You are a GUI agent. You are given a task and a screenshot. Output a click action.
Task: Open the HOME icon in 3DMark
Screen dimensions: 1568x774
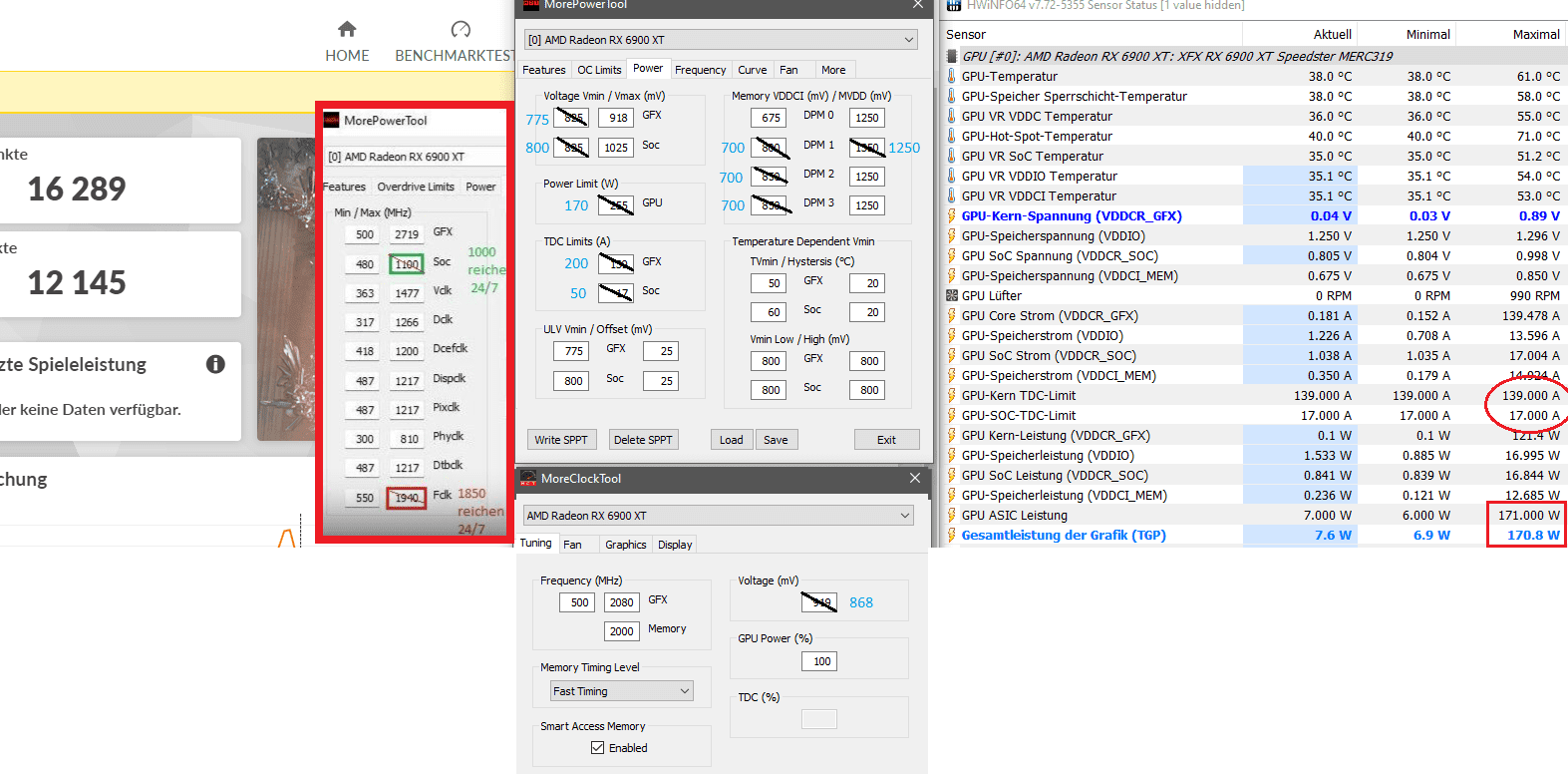tap(347, 29)
